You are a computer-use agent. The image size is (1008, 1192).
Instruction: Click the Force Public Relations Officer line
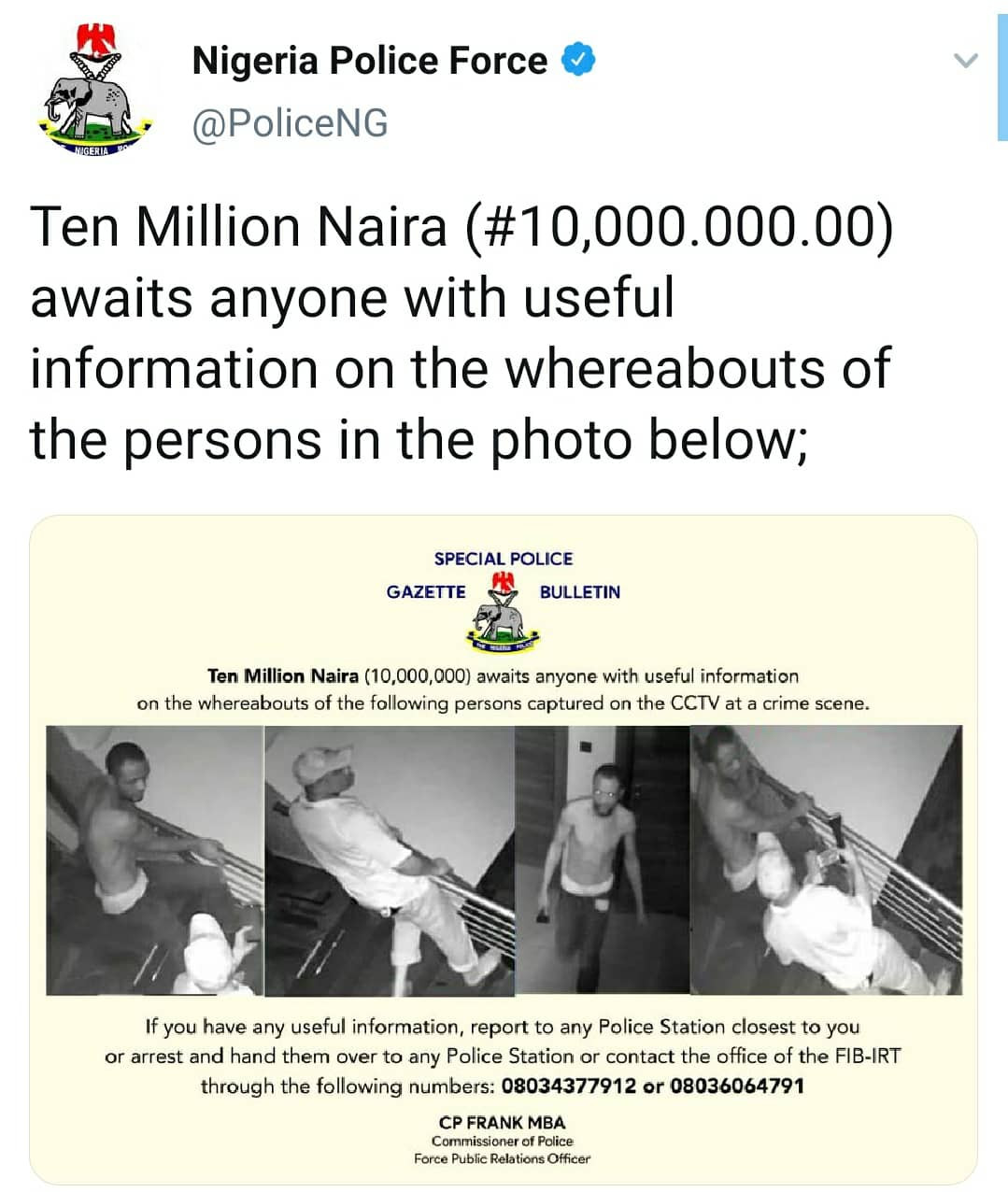pos(502,1159)
